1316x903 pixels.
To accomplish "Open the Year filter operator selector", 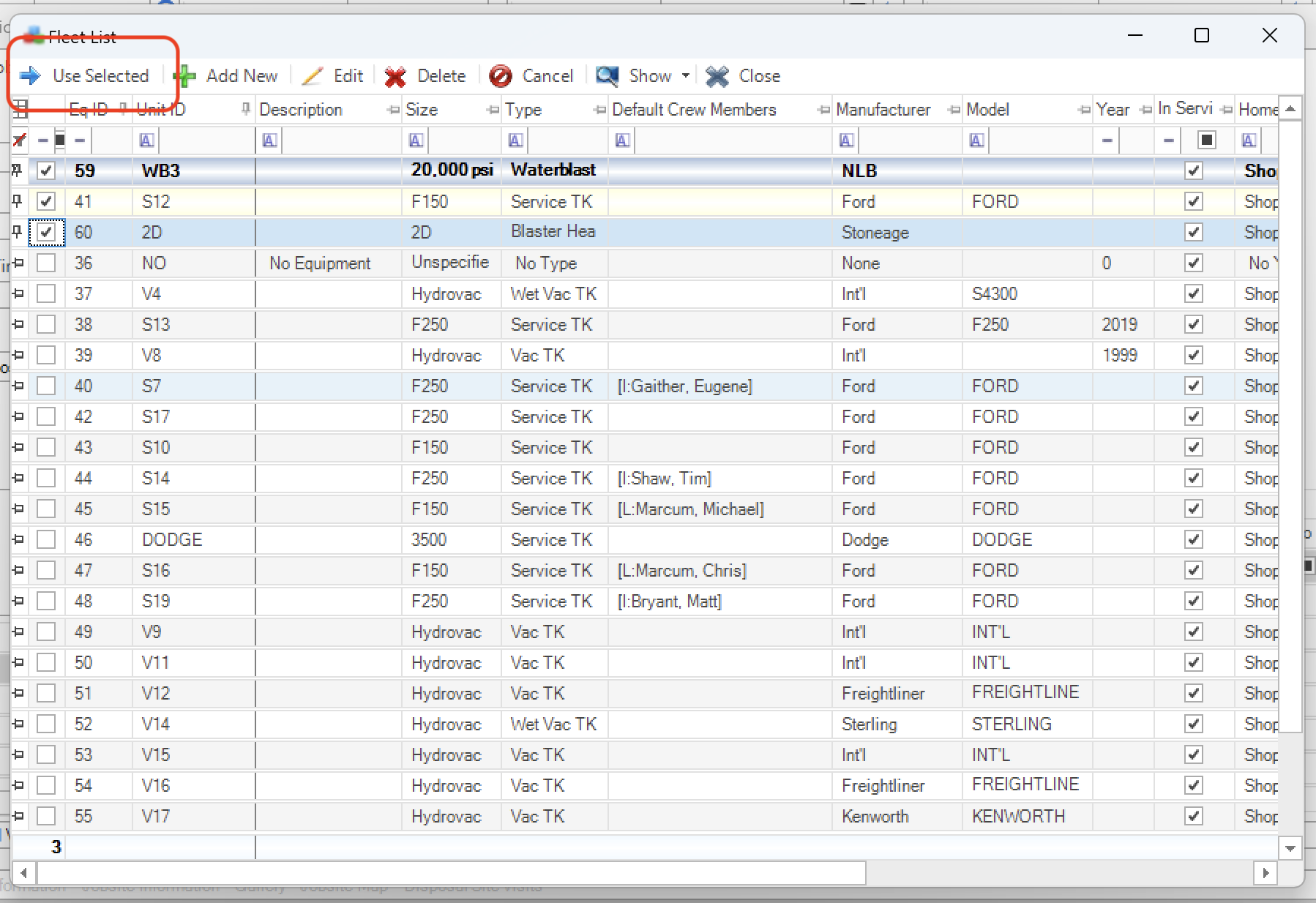I will pos(1107,140).
